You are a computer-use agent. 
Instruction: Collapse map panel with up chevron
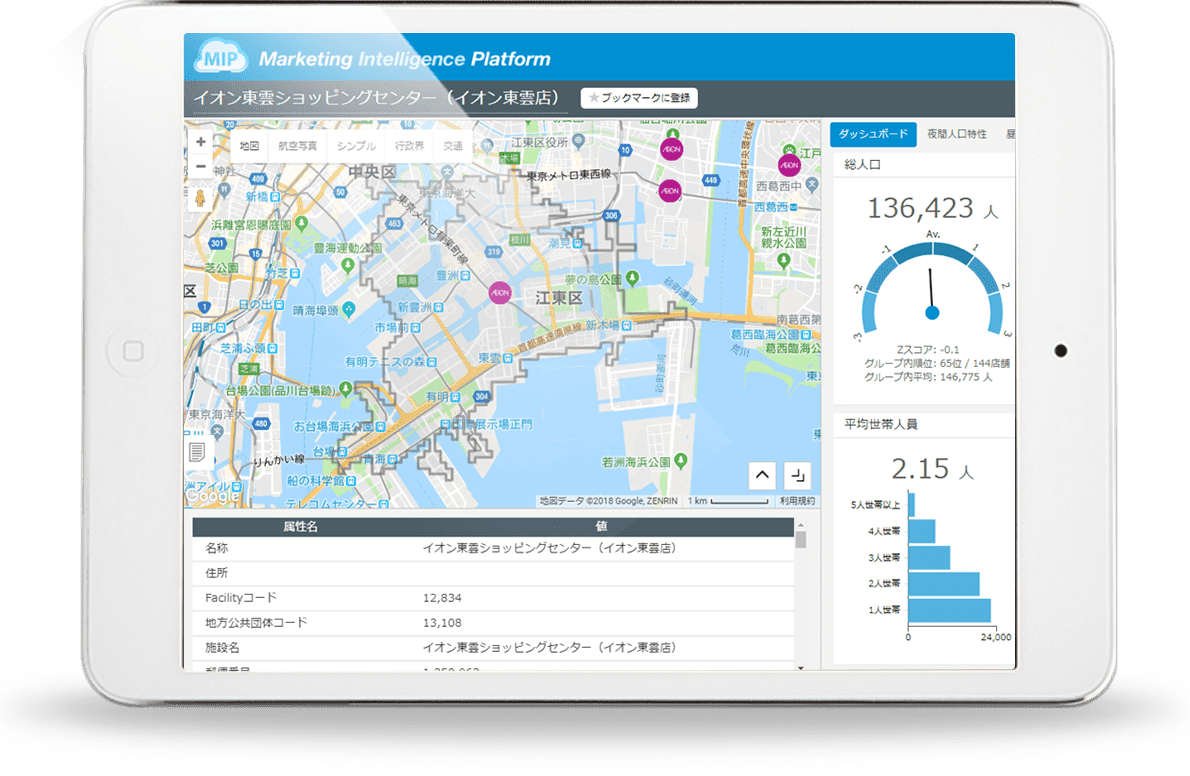[762, 475]
